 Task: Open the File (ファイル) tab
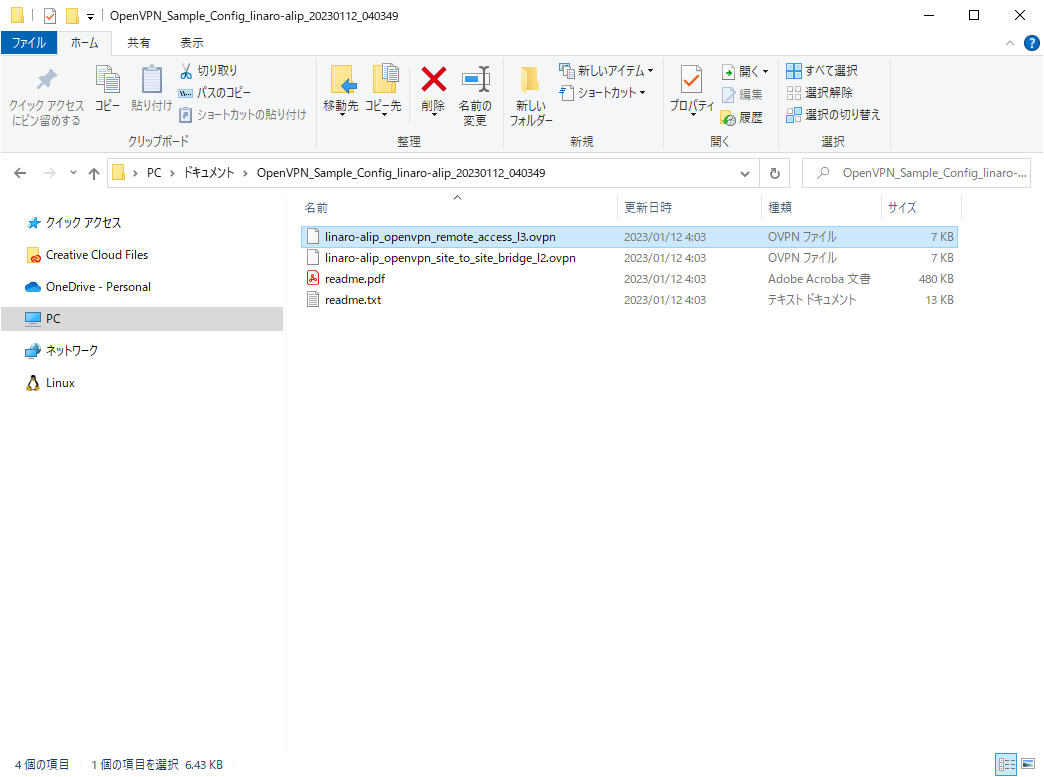pyautogui.click(x=29, y=43)
